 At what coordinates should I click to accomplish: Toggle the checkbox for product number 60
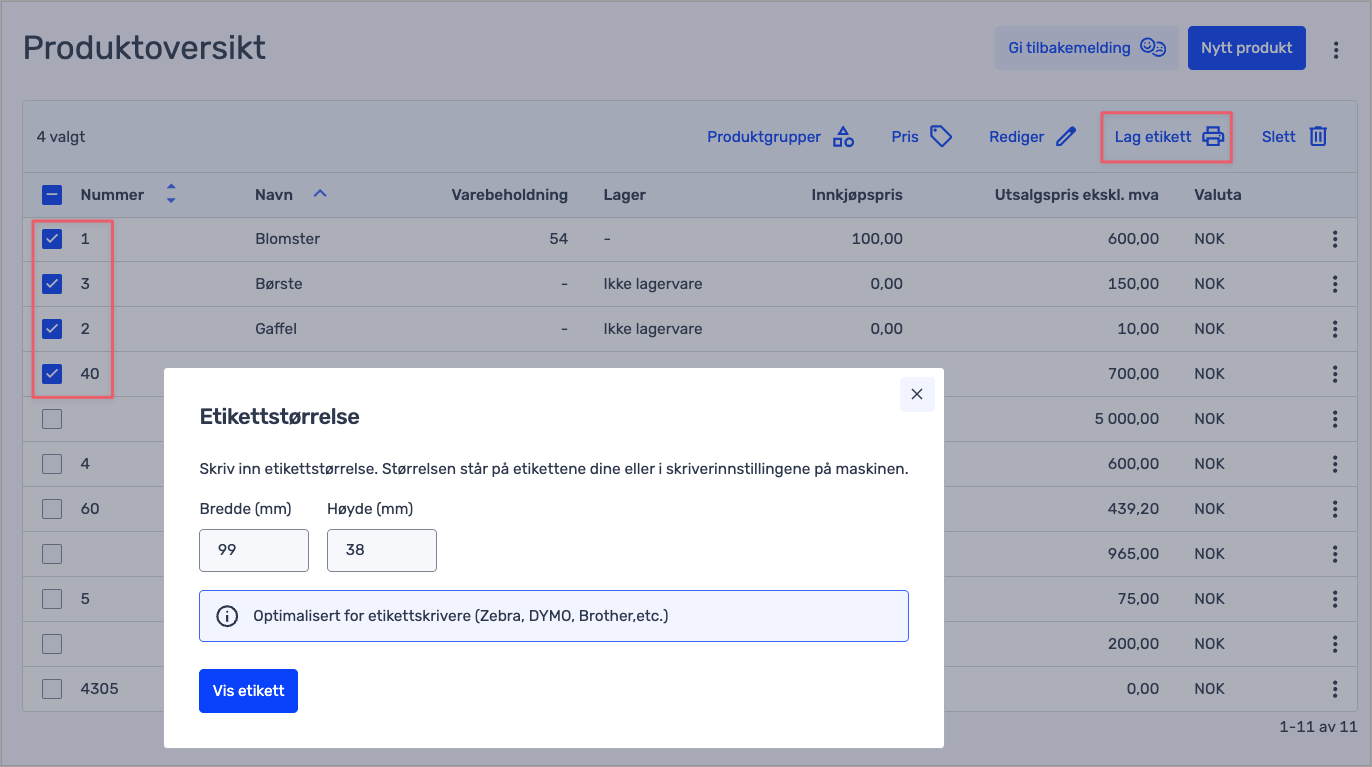click(x=52, y=509)
